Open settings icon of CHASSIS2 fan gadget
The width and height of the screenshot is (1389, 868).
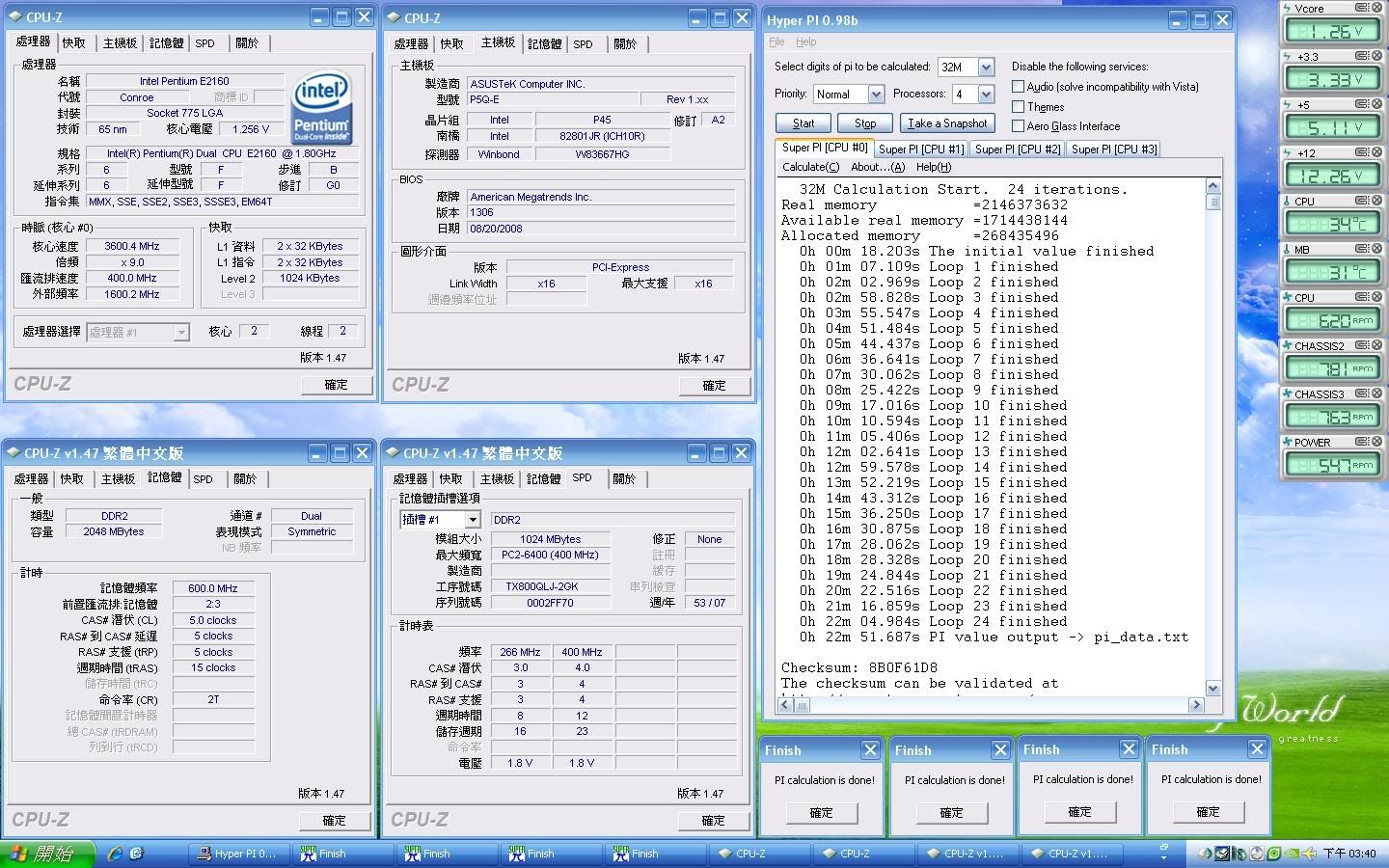1362,345
